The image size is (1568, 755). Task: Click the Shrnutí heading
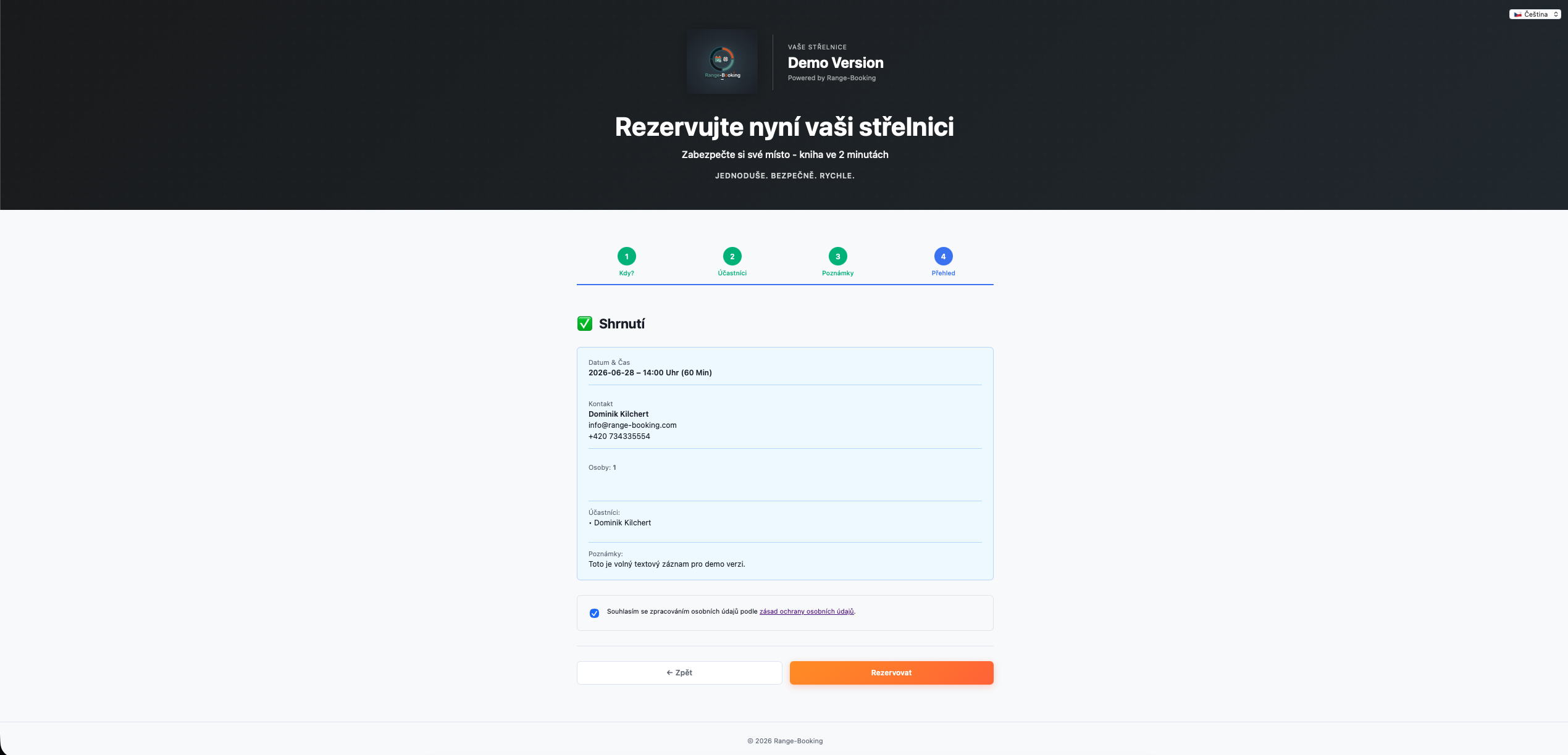[621, 323]
